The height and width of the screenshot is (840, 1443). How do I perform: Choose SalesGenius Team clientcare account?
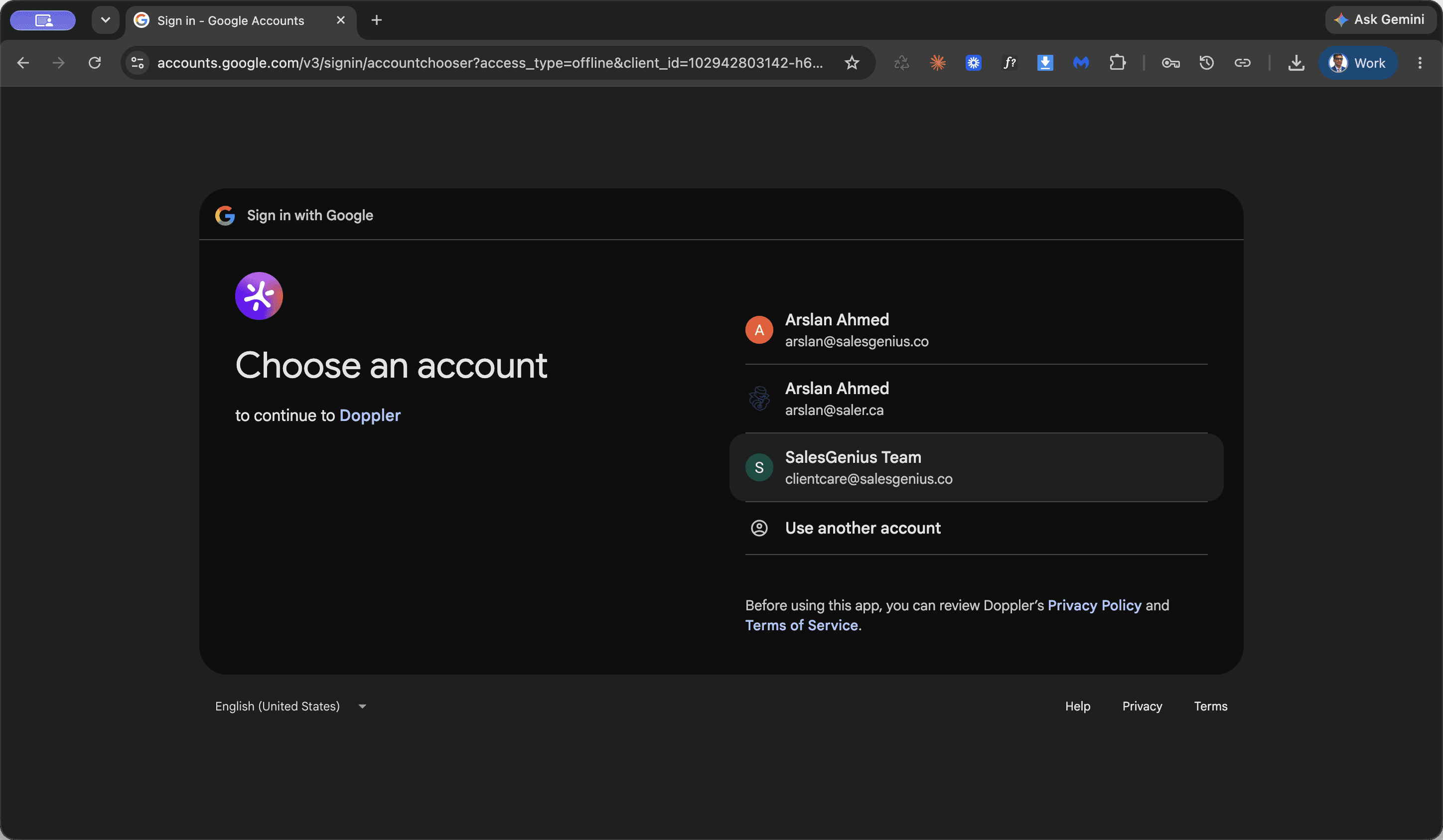(x=976, y=467)
